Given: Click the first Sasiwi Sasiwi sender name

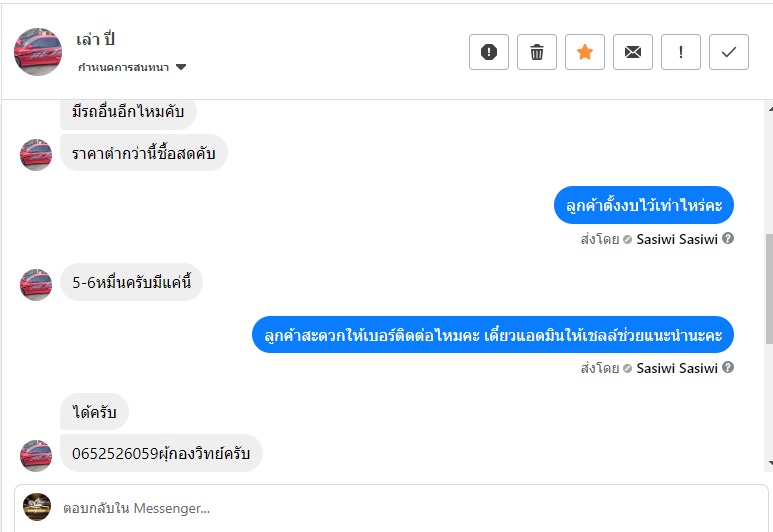Looking at the screenshot, I should coord(677,240).
